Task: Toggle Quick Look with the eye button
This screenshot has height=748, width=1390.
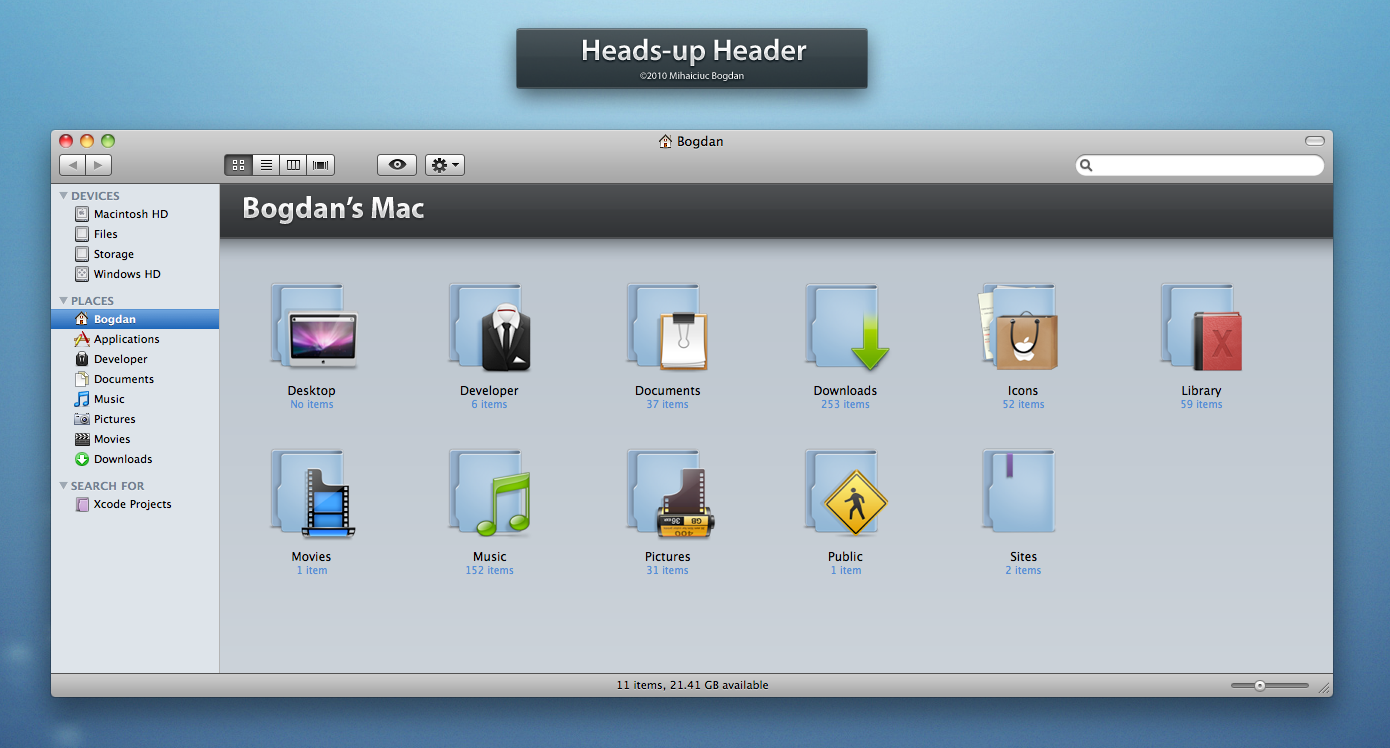Action: coord(397,165)
